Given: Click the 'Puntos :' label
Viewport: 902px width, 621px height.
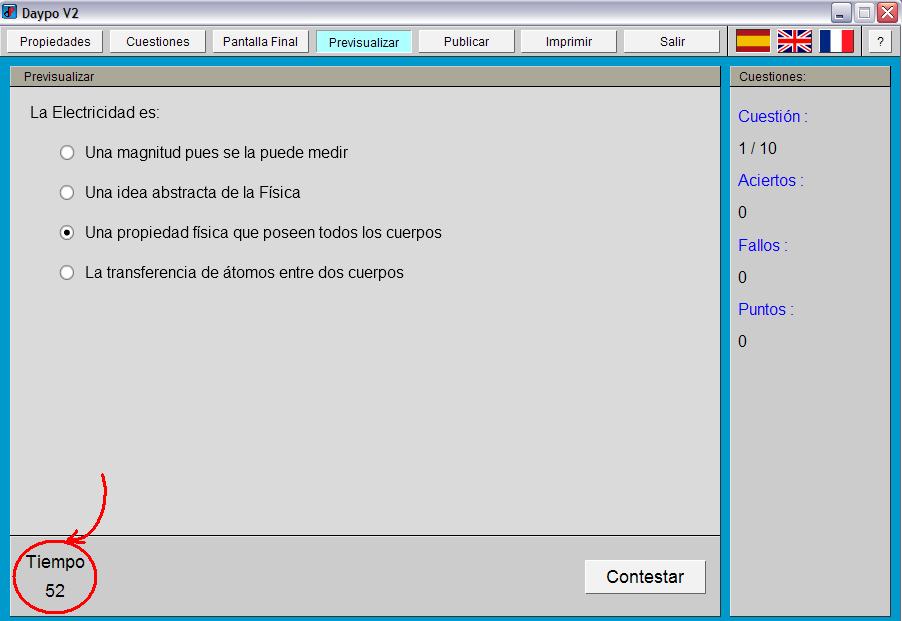Looking at the screenshot, I should [766, 309].
